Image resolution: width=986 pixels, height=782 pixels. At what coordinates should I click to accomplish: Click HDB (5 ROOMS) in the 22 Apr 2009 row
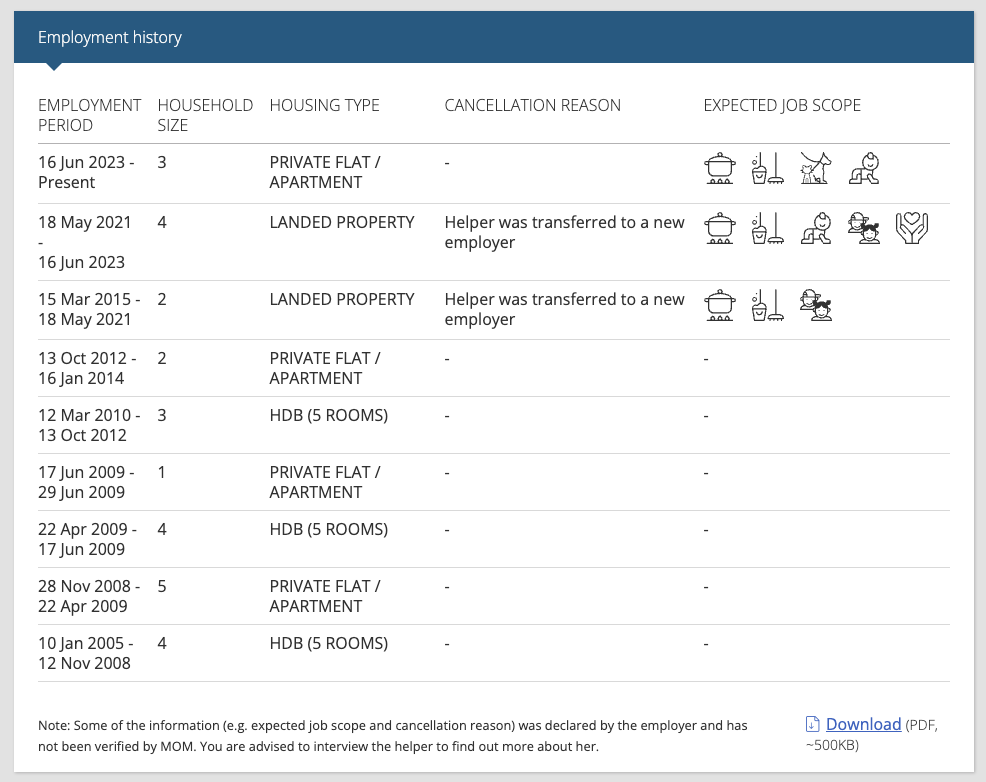pos(328,529)
